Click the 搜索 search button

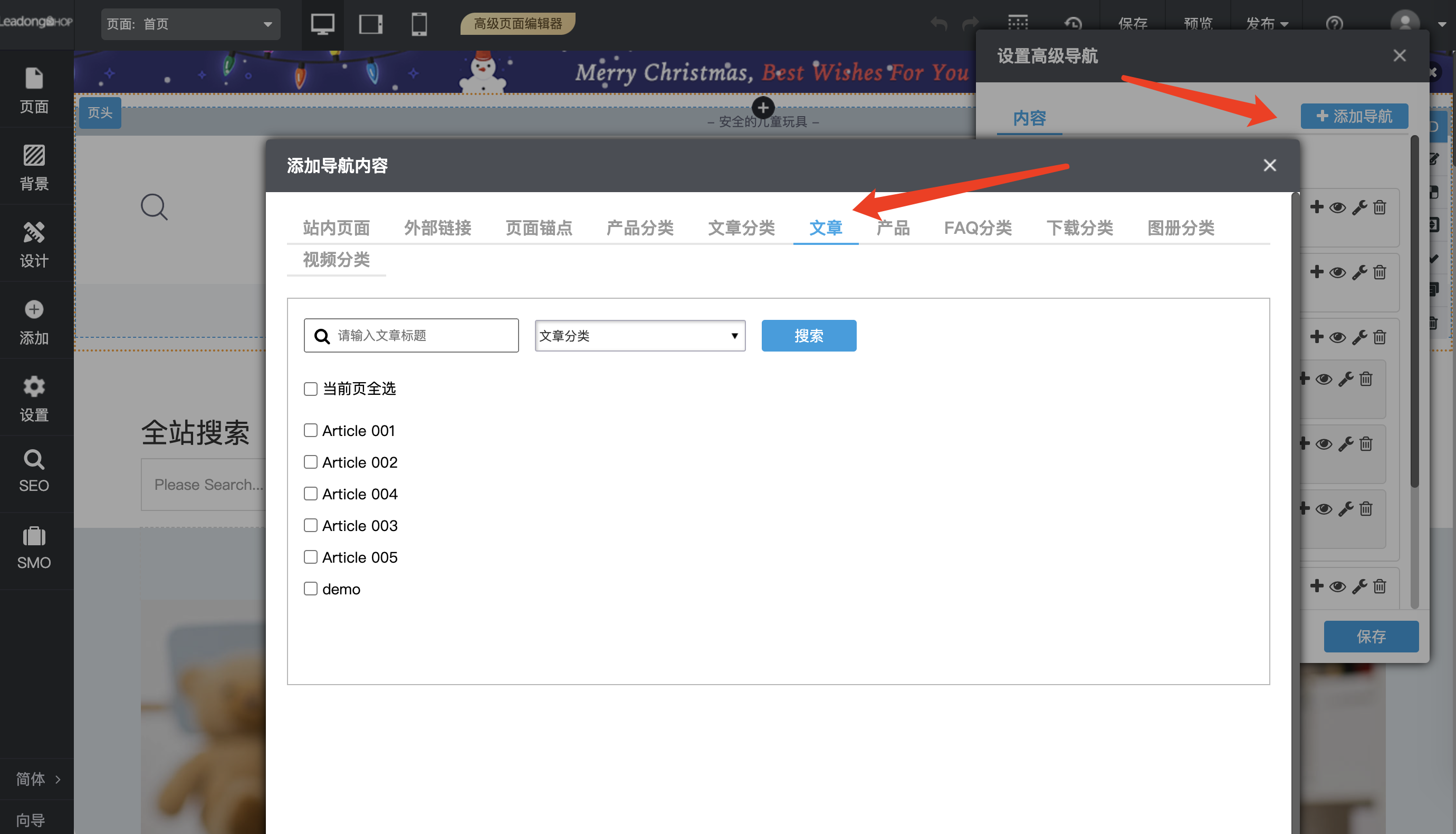[808, 336]
